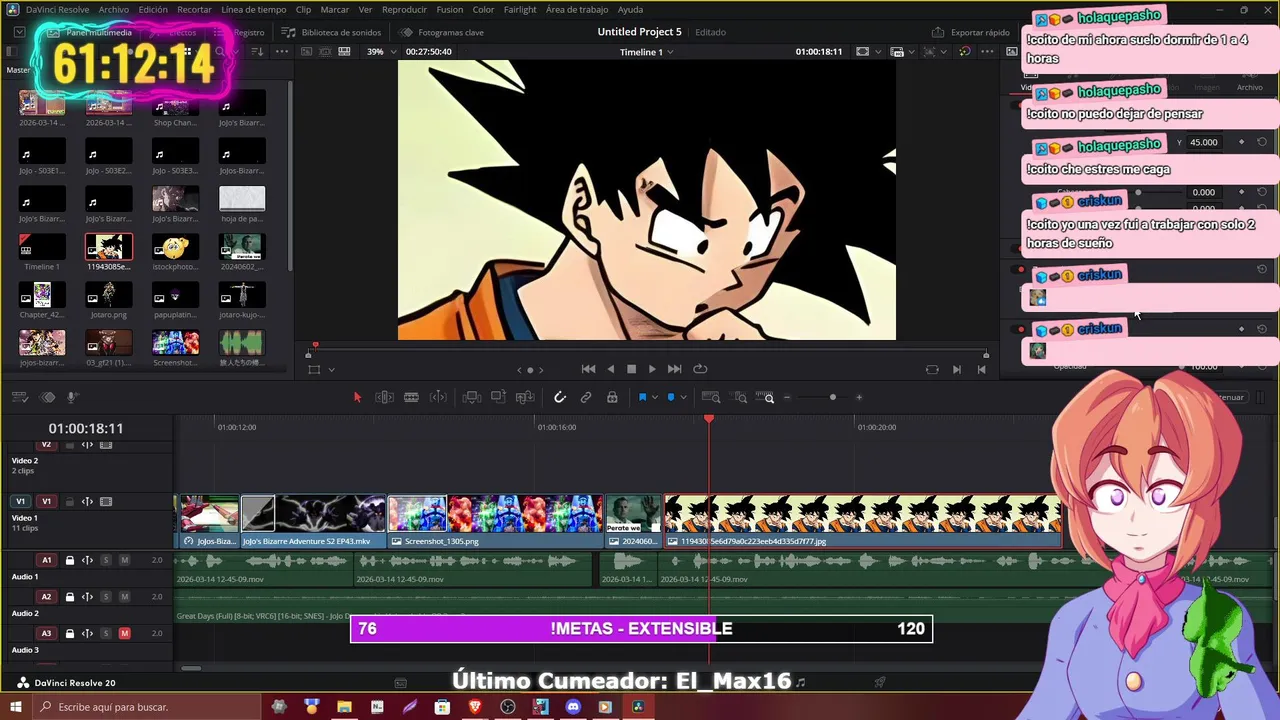The image size is (1280, 720).
Task: Open the Línea de tiempo menu
Action: (x=253, y=9)
